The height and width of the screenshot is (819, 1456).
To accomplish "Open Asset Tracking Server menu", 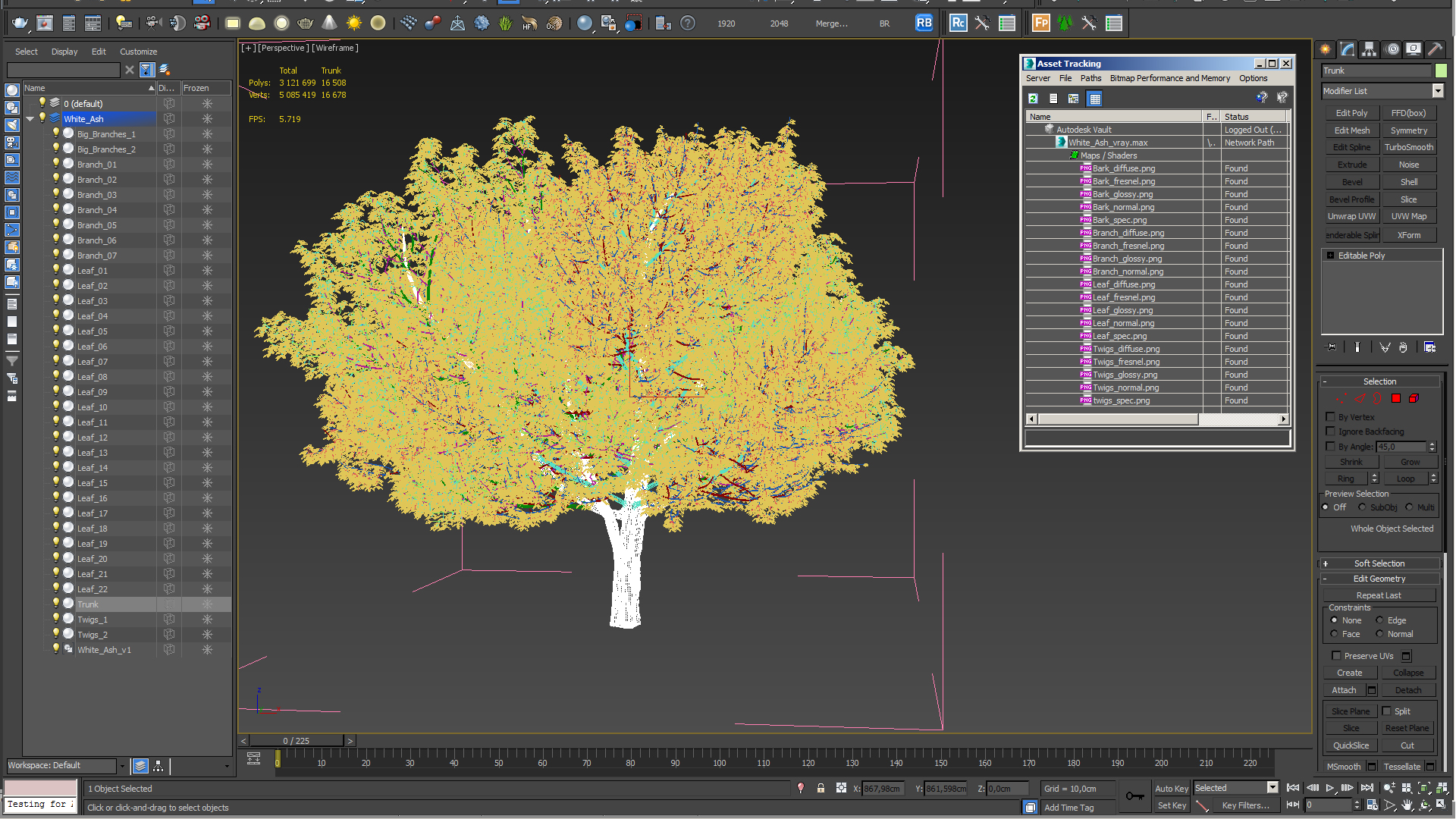I will [x=1038, y=78].
